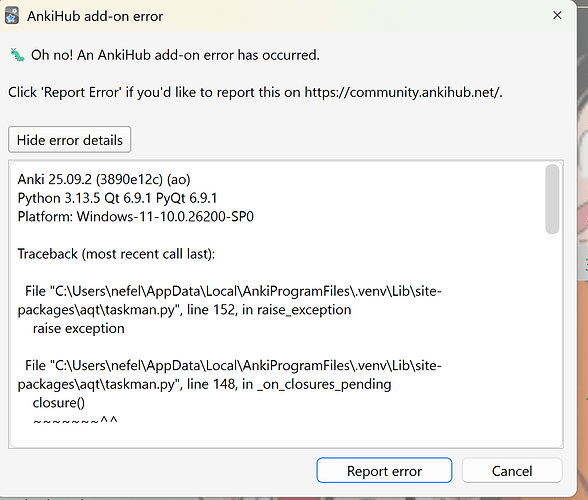This screenshot has width=588, height=500.
Task: Click the dialog title 'AnkiHub add-on error'
Action: click(95, 16)
